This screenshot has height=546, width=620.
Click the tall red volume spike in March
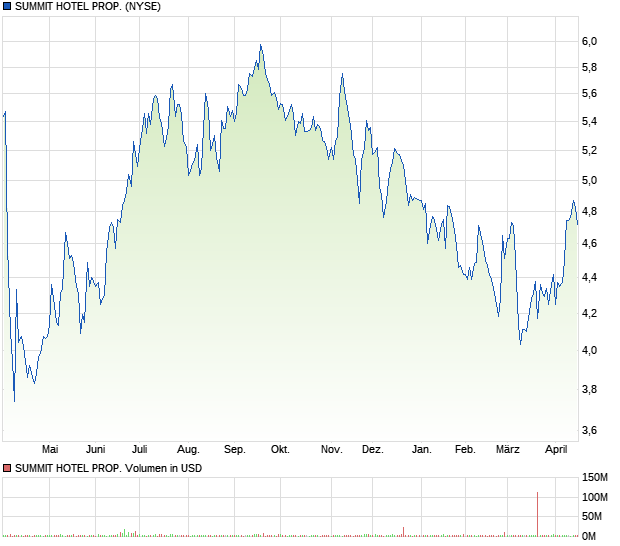tap(537, 514)
